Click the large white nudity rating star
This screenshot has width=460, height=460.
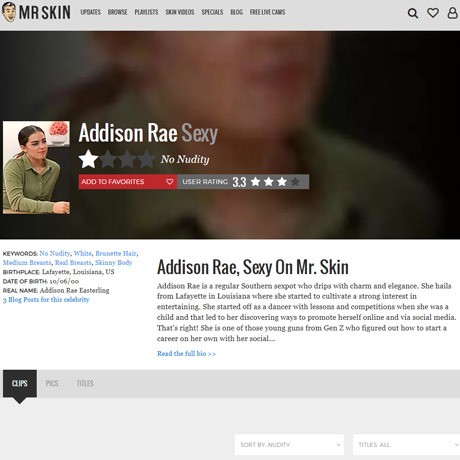[x=88, y=159]
